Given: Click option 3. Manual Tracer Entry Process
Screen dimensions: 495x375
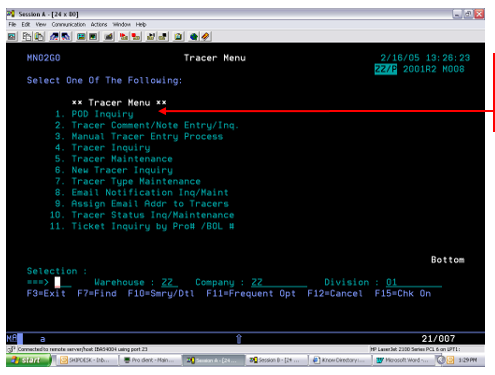Looking at the screenshot, I should pyautogui.click(x=139, y=137).
